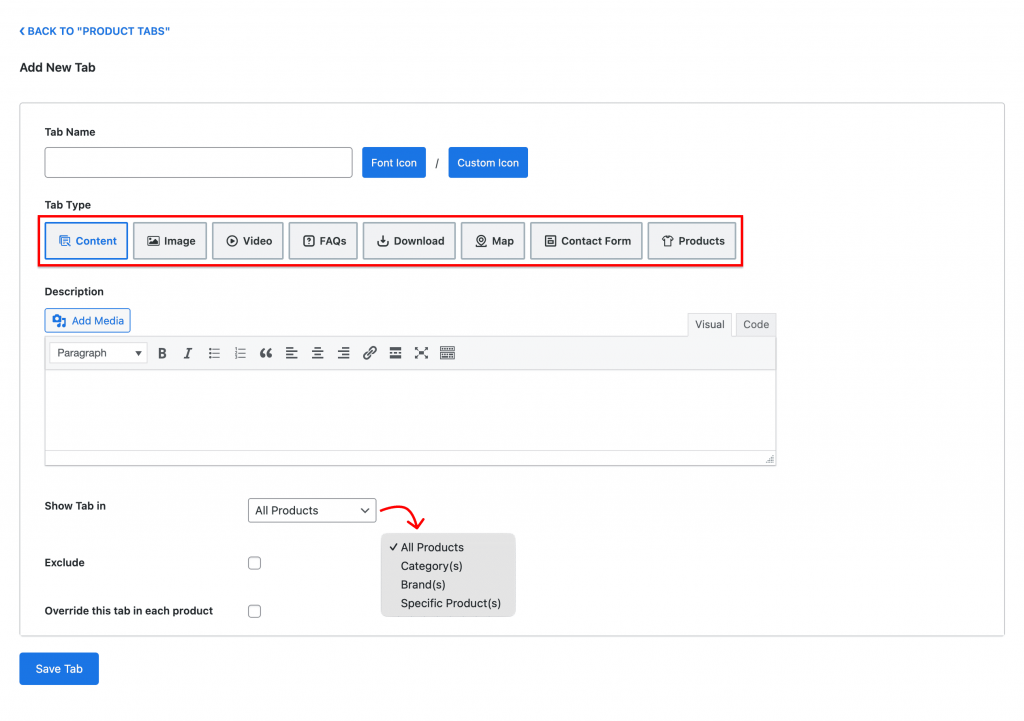Image resolution: width=1024 pixels, height=721 pixels.
Task: Insert a bulleted list
Action: click(214, 353)
